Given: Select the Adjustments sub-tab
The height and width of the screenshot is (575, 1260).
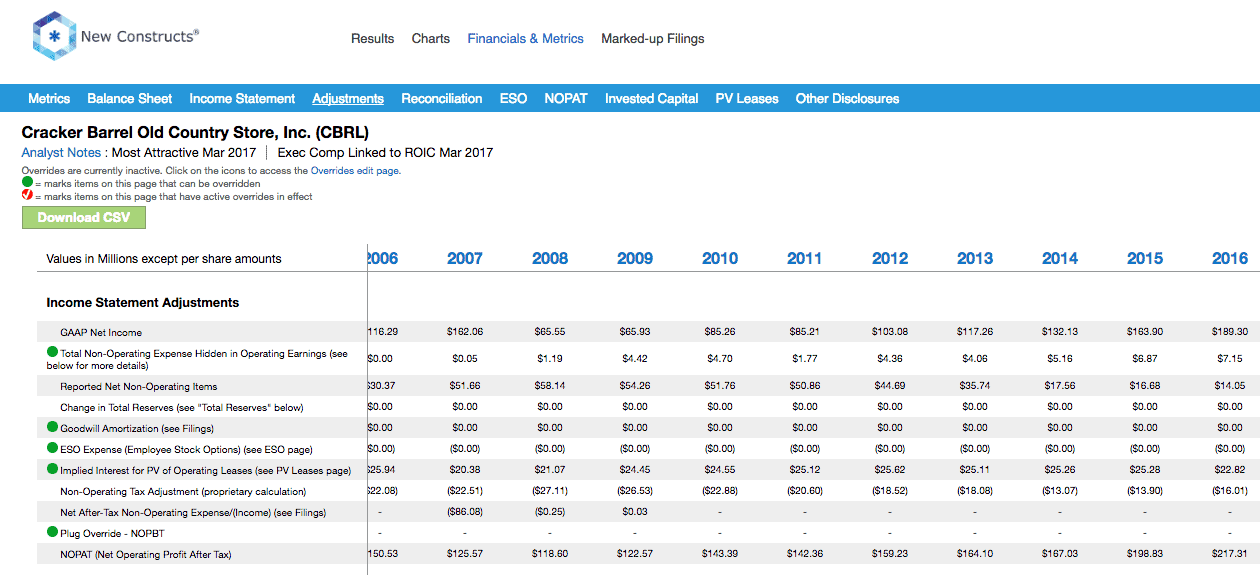Looking at the screenshot, I should point(348,98).
